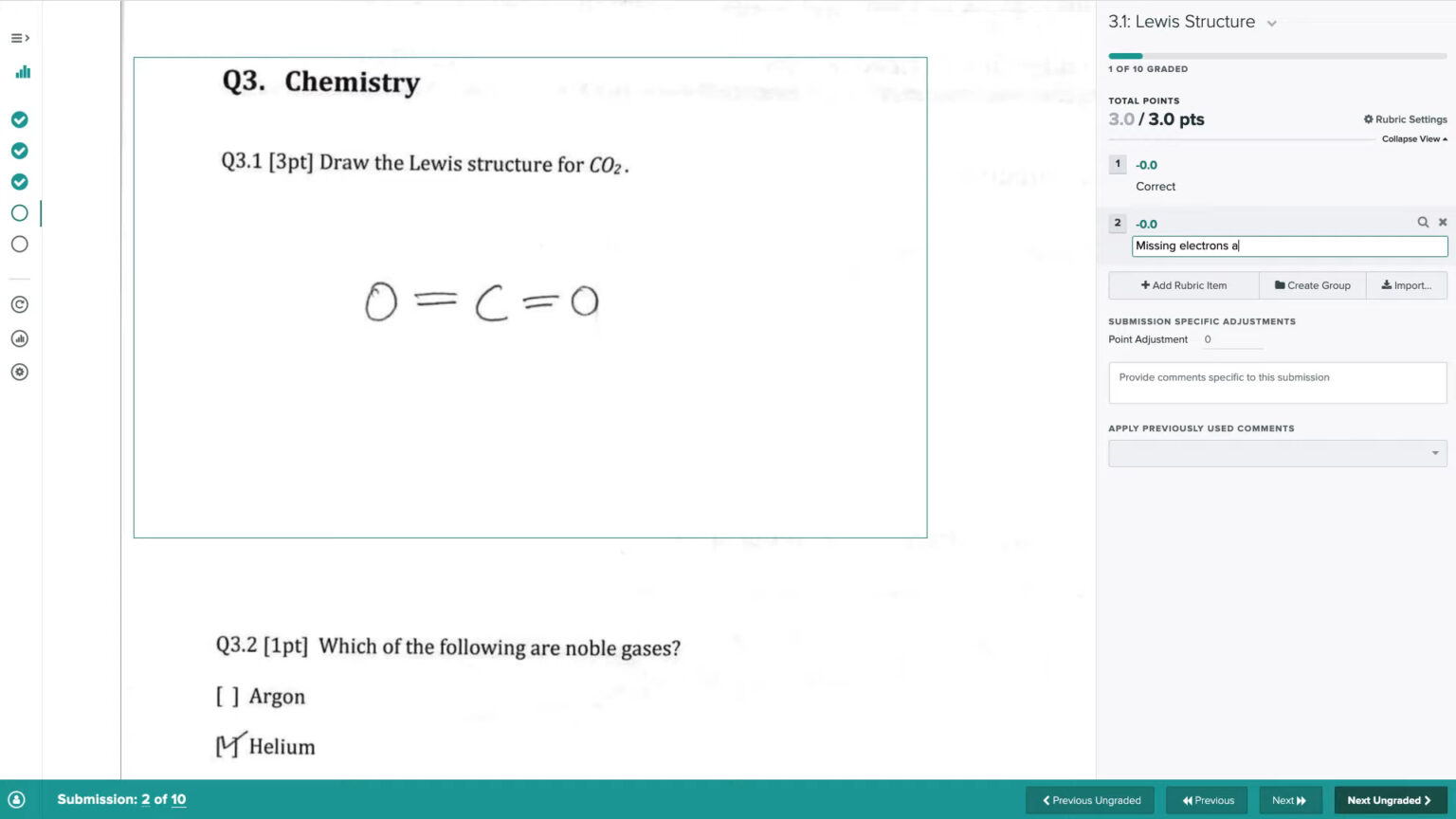
Task: Open Rubric Settings
Action: click(1405, 119)
